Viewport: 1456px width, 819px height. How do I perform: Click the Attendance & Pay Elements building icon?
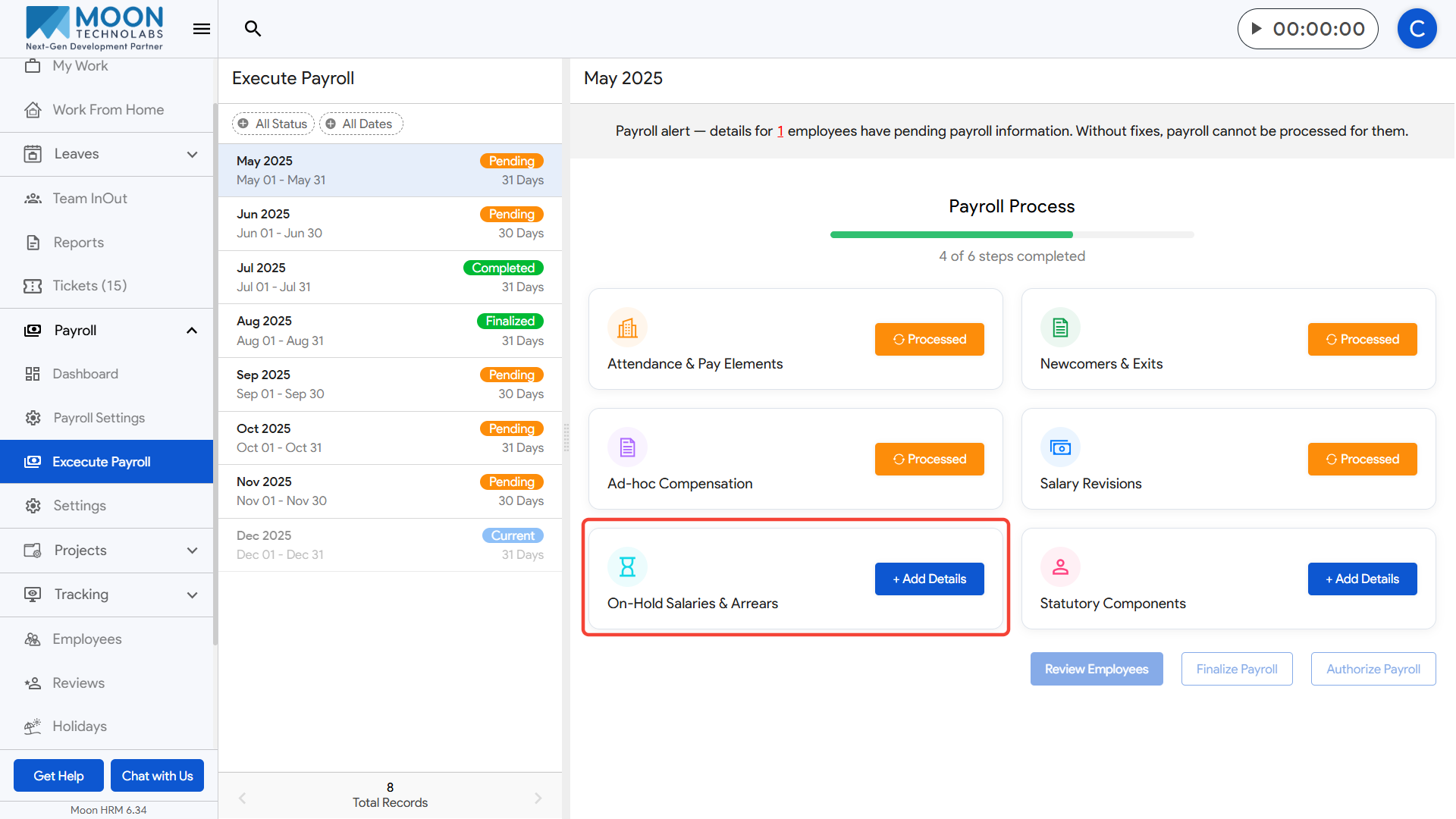point(627,328)
